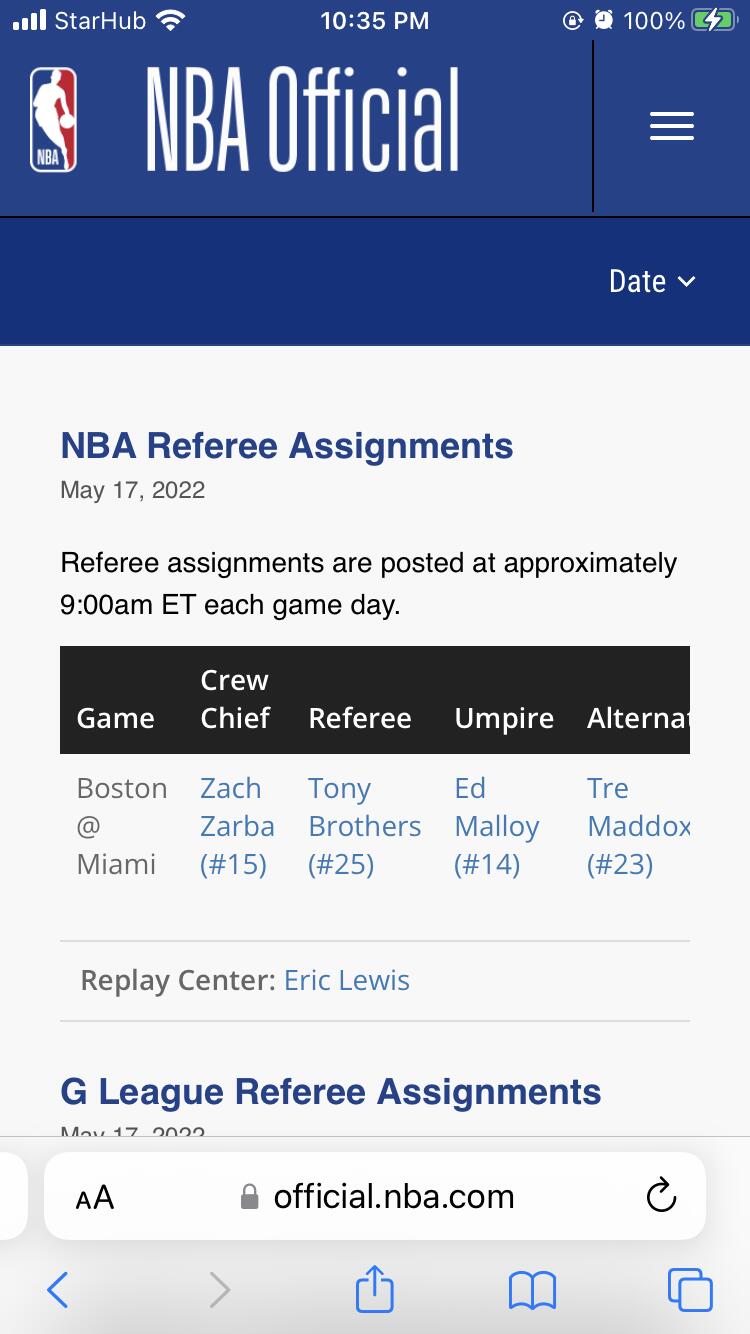Tap Safari forward arrow
The width and height of the screenshot is (750, 1334).
[x=219, y=1290]
